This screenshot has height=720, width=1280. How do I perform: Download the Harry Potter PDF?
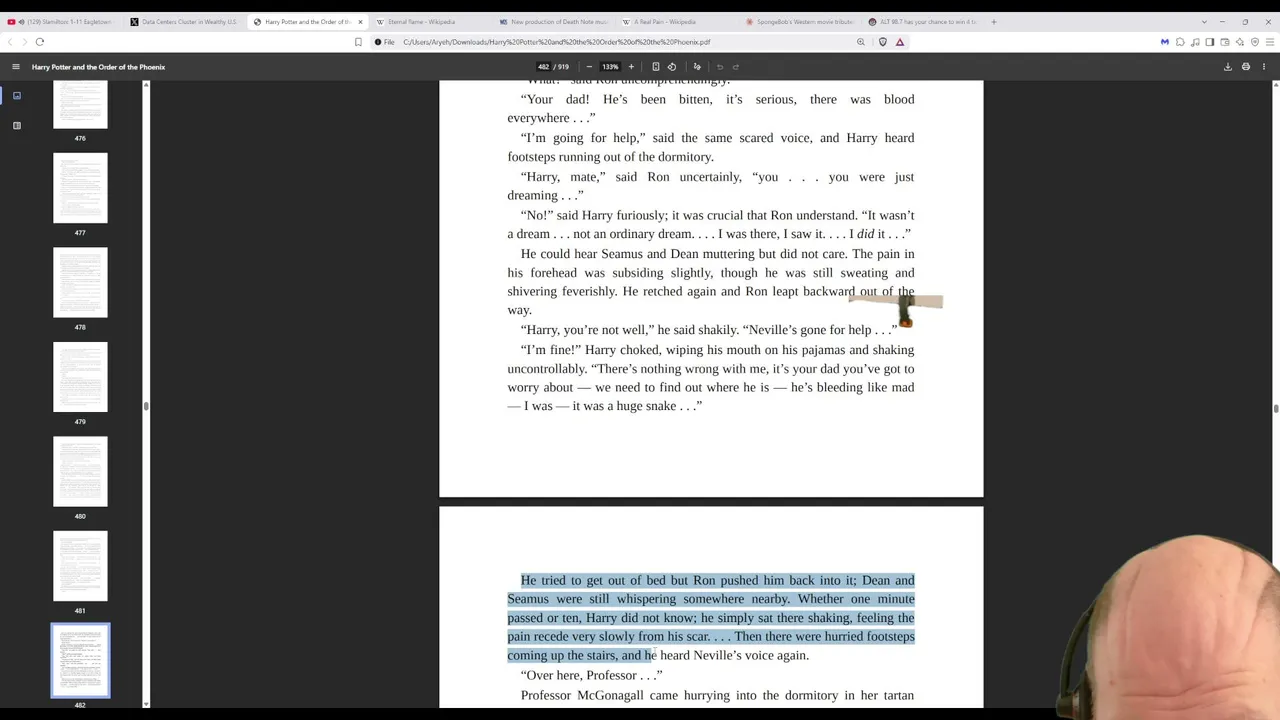tap(1228, 67)
